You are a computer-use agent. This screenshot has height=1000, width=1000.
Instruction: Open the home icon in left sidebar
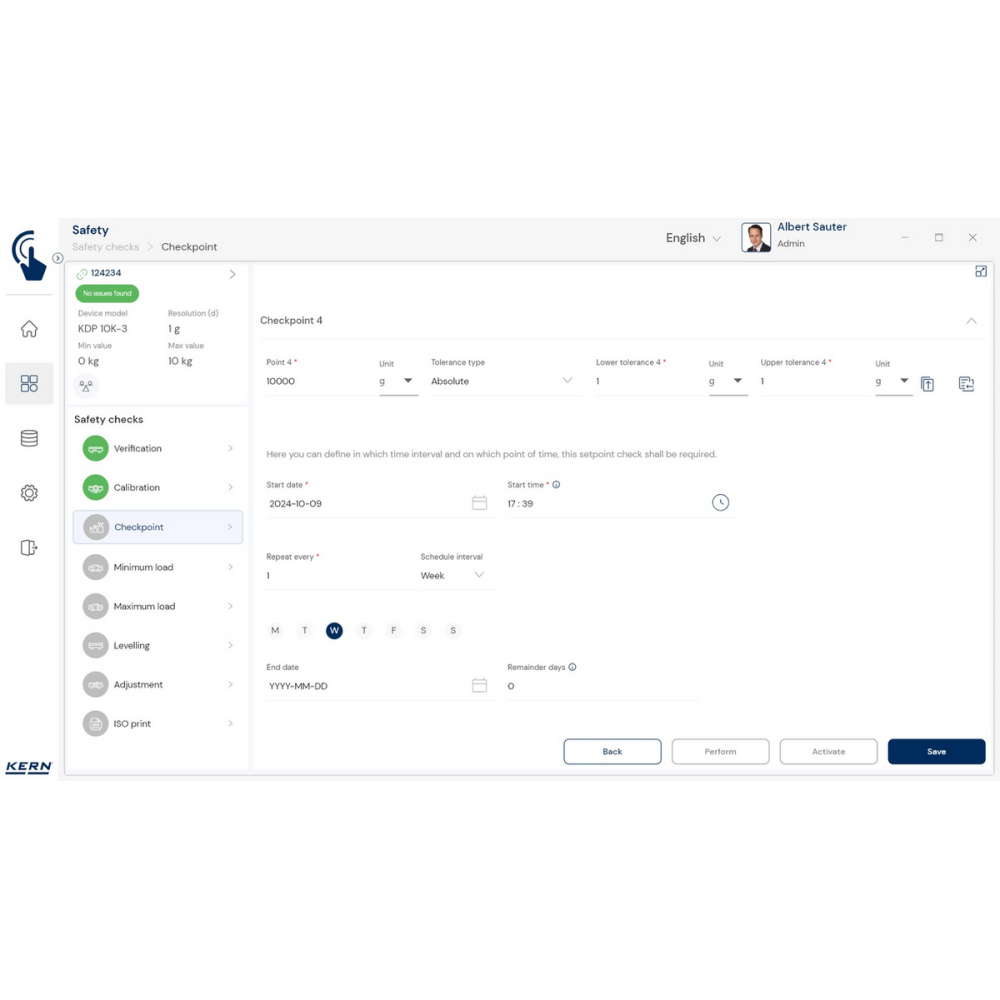(29, 329)
